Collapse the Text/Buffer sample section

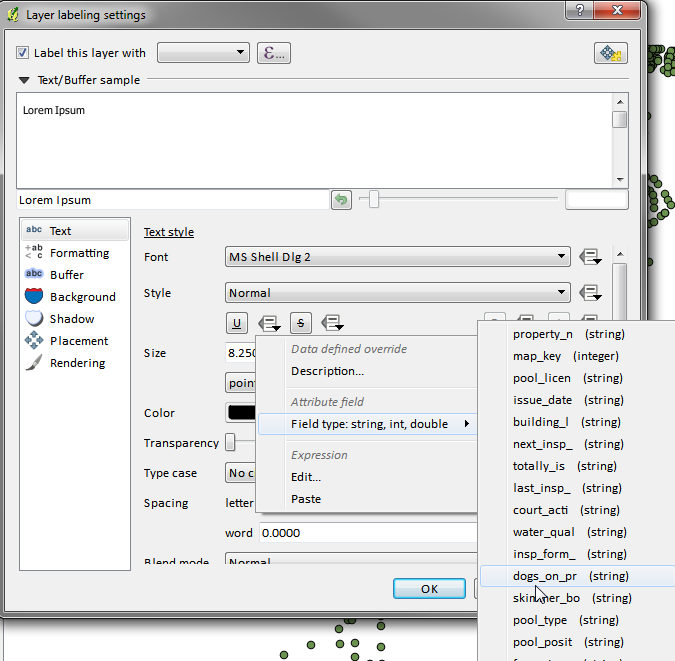click(x=23, y=80)
